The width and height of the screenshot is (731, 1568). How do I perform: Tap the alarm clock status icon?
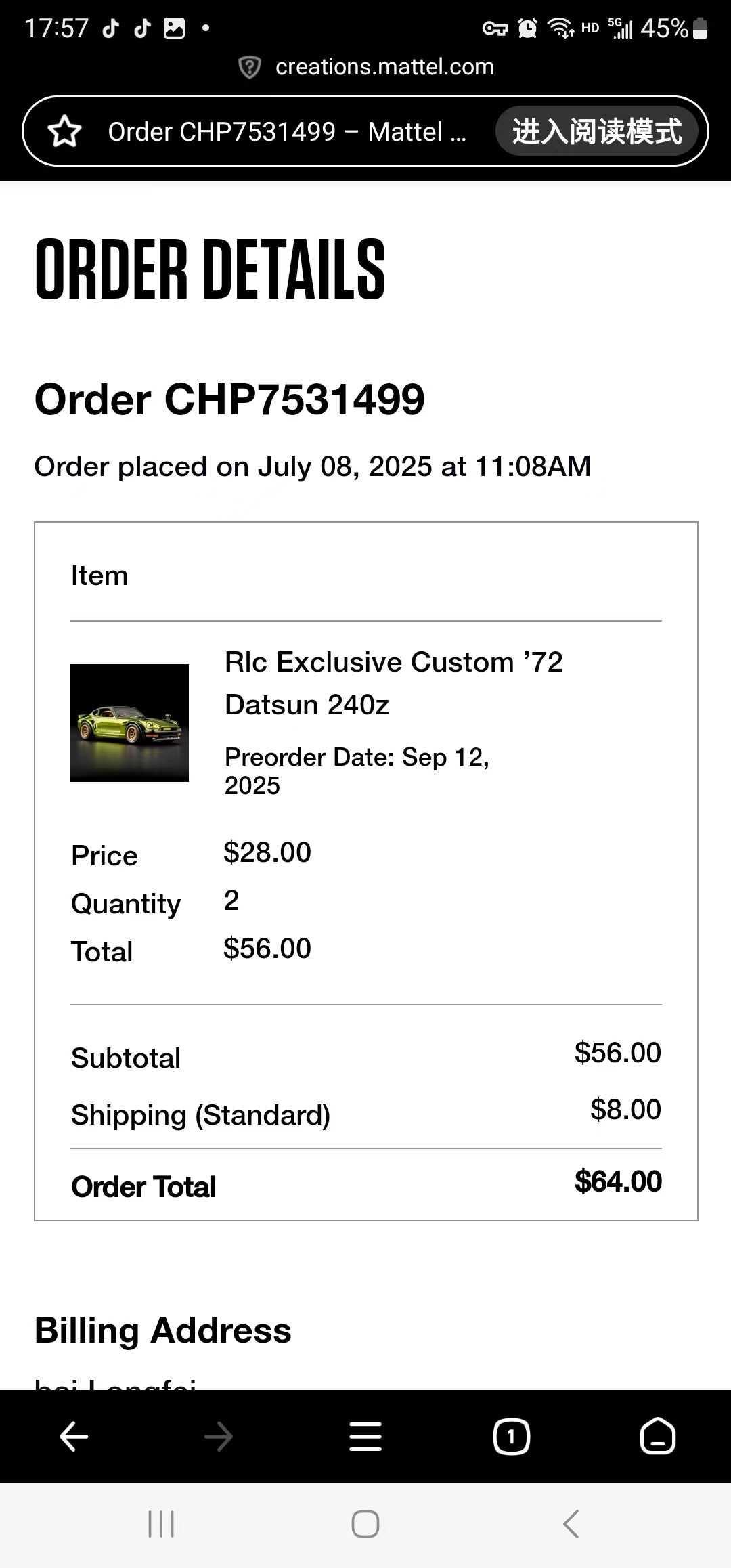[527, 28]
